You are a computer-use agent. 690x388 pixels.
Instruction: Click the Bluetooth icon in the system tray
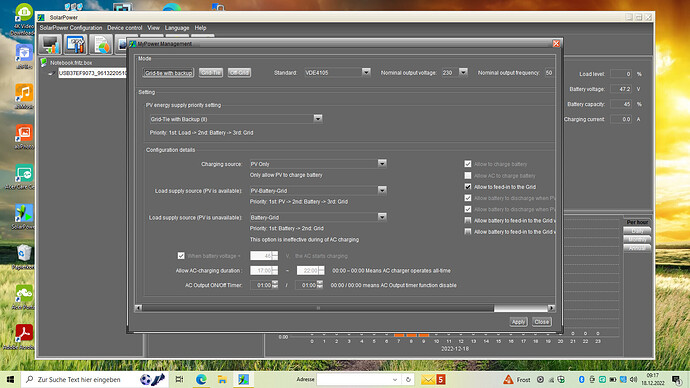tap(581, 379)
